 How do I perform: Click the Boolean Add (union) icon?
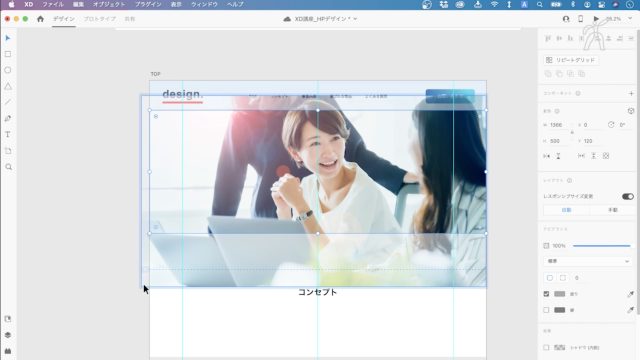coord(548,74)
